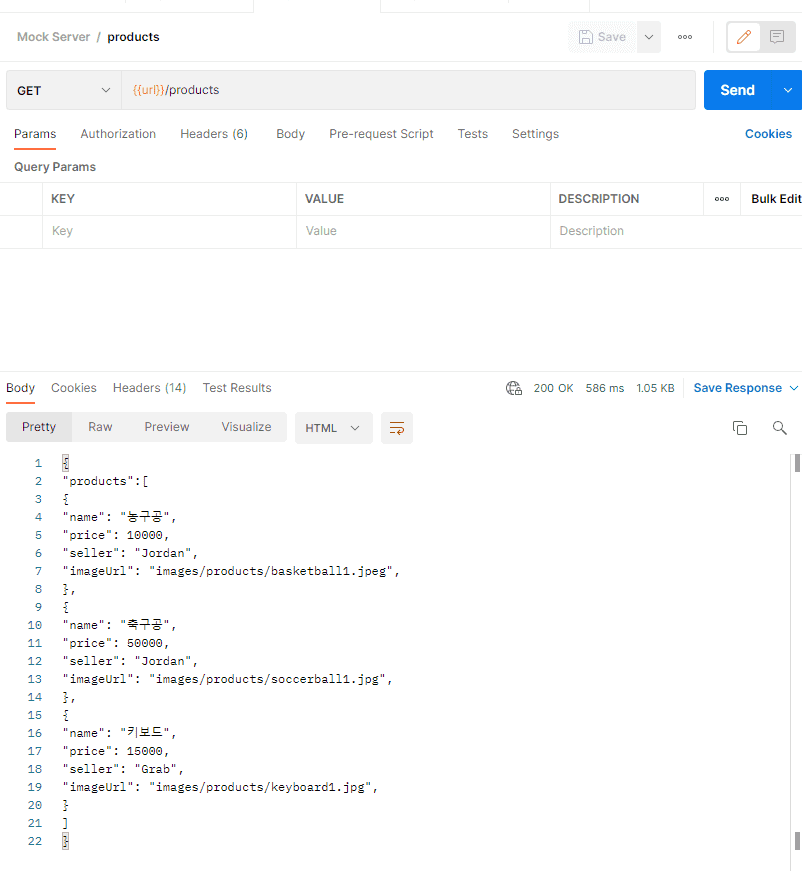View the response Headers (14) tab

[149, 388]
